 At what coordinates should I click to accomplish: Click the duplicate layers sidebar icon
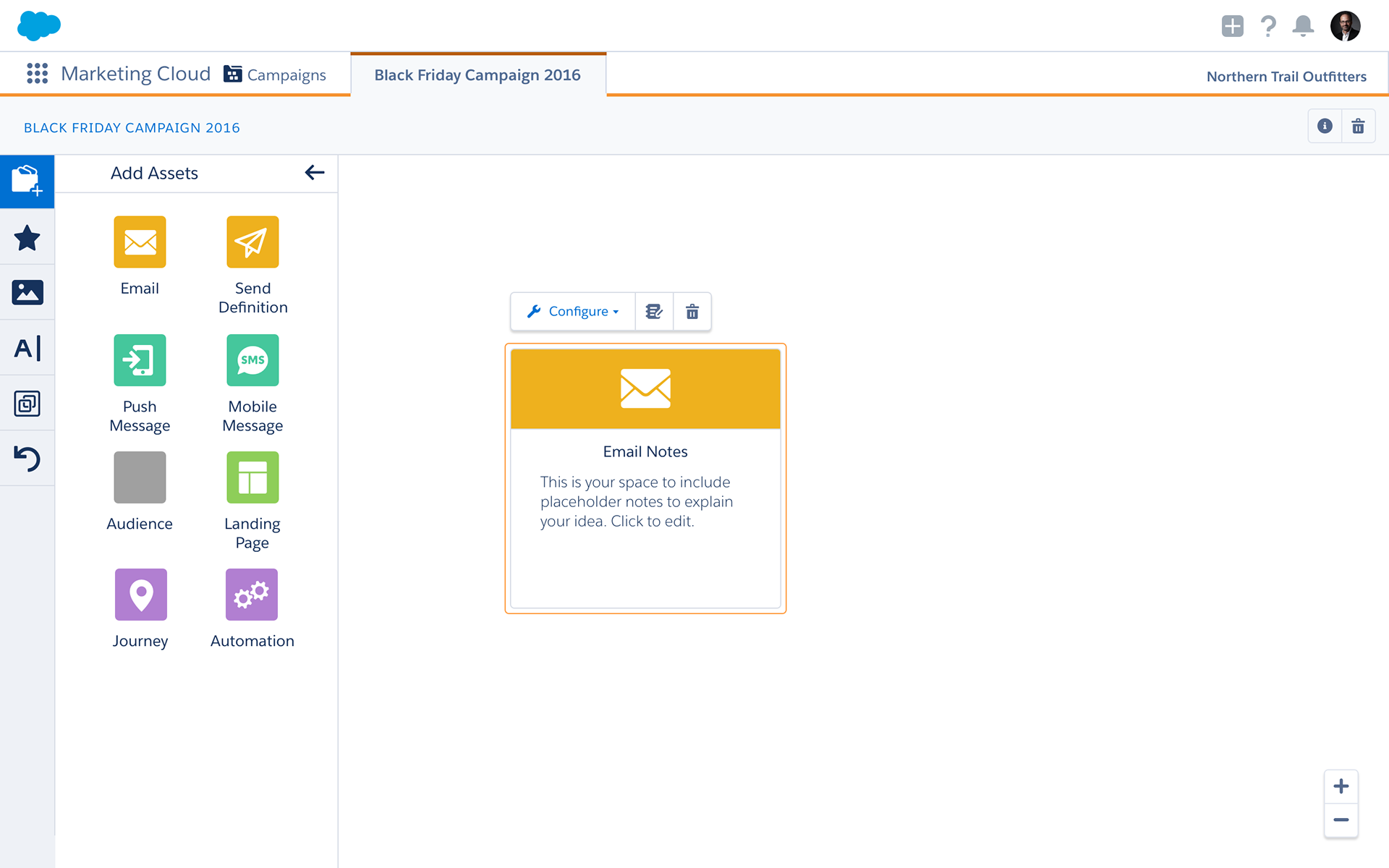[x=27, y=404]
